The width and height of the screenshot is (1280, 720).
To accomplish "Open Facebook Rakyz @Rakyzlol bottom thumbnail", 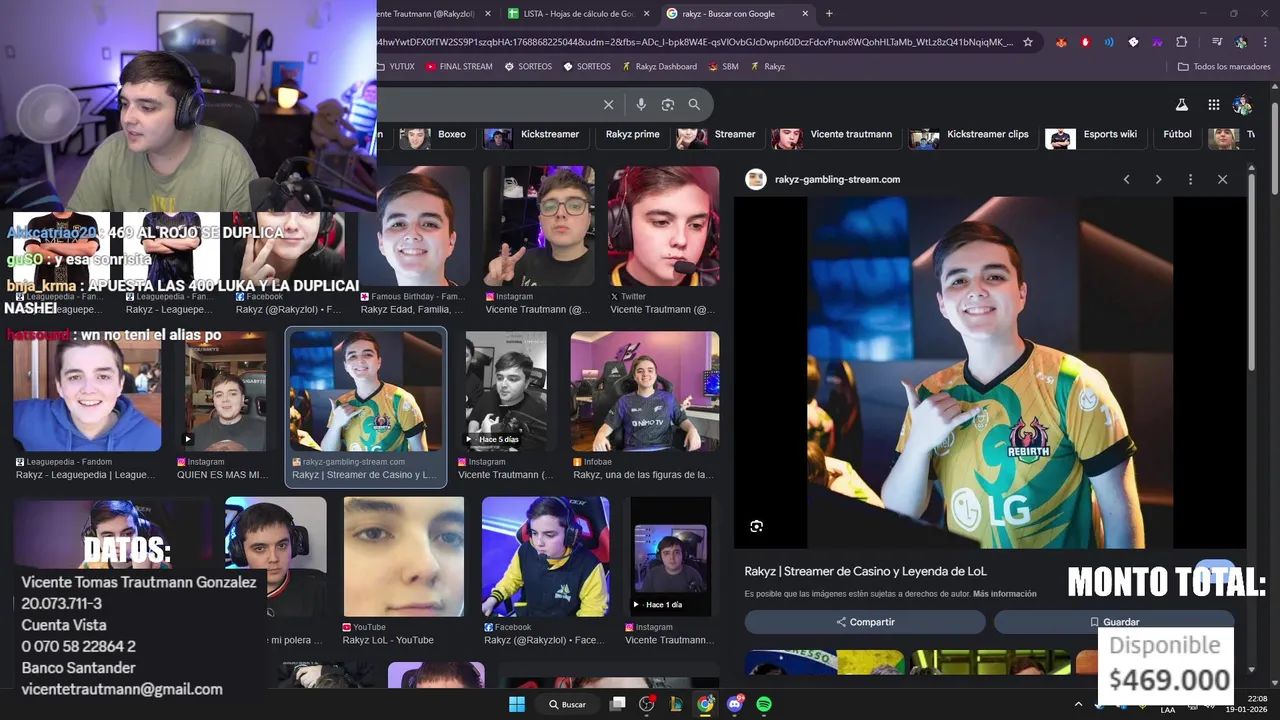I will point(546,557).
